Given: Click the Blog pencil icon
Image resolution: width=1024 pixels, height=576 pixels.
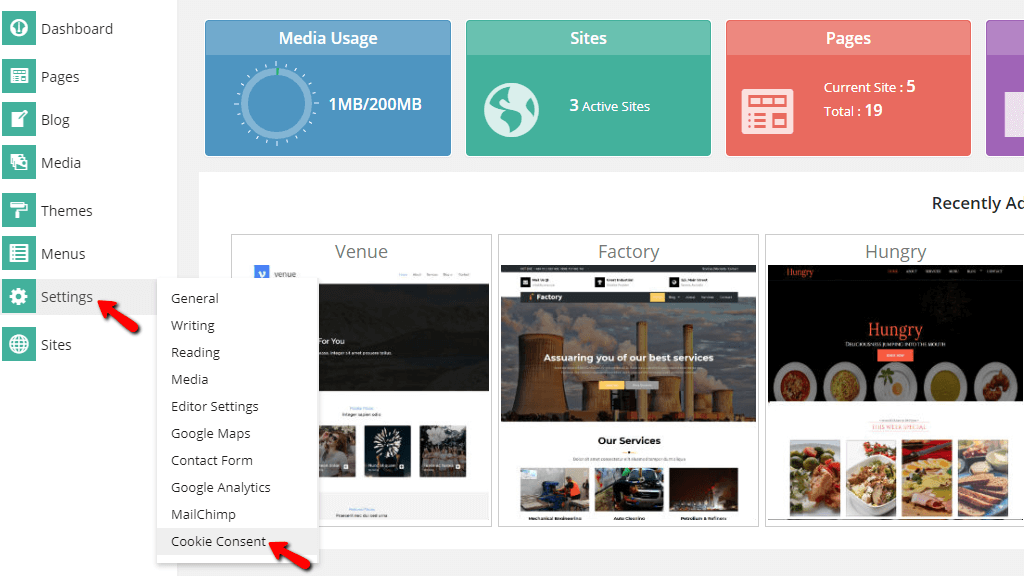Looking at the screenshot, I should [19, 120].
